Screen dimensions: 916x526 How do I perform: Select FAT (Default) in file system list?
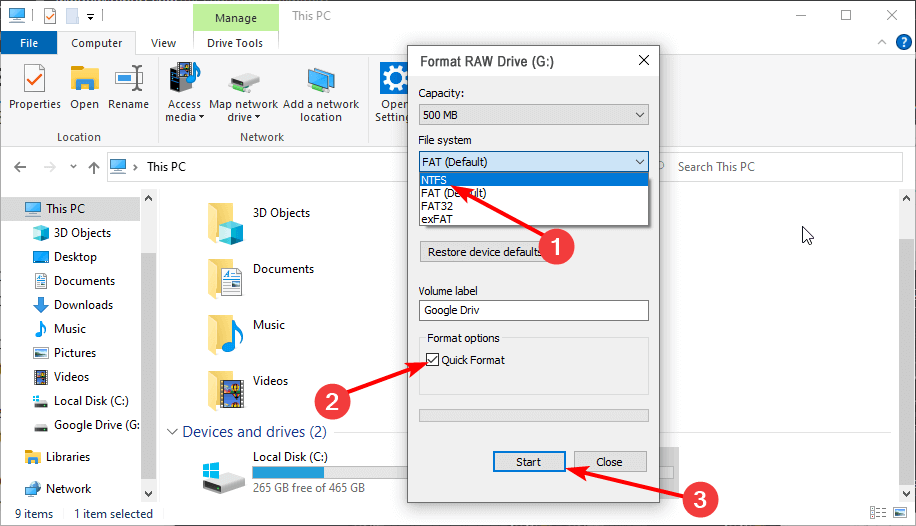pos(533,193)
